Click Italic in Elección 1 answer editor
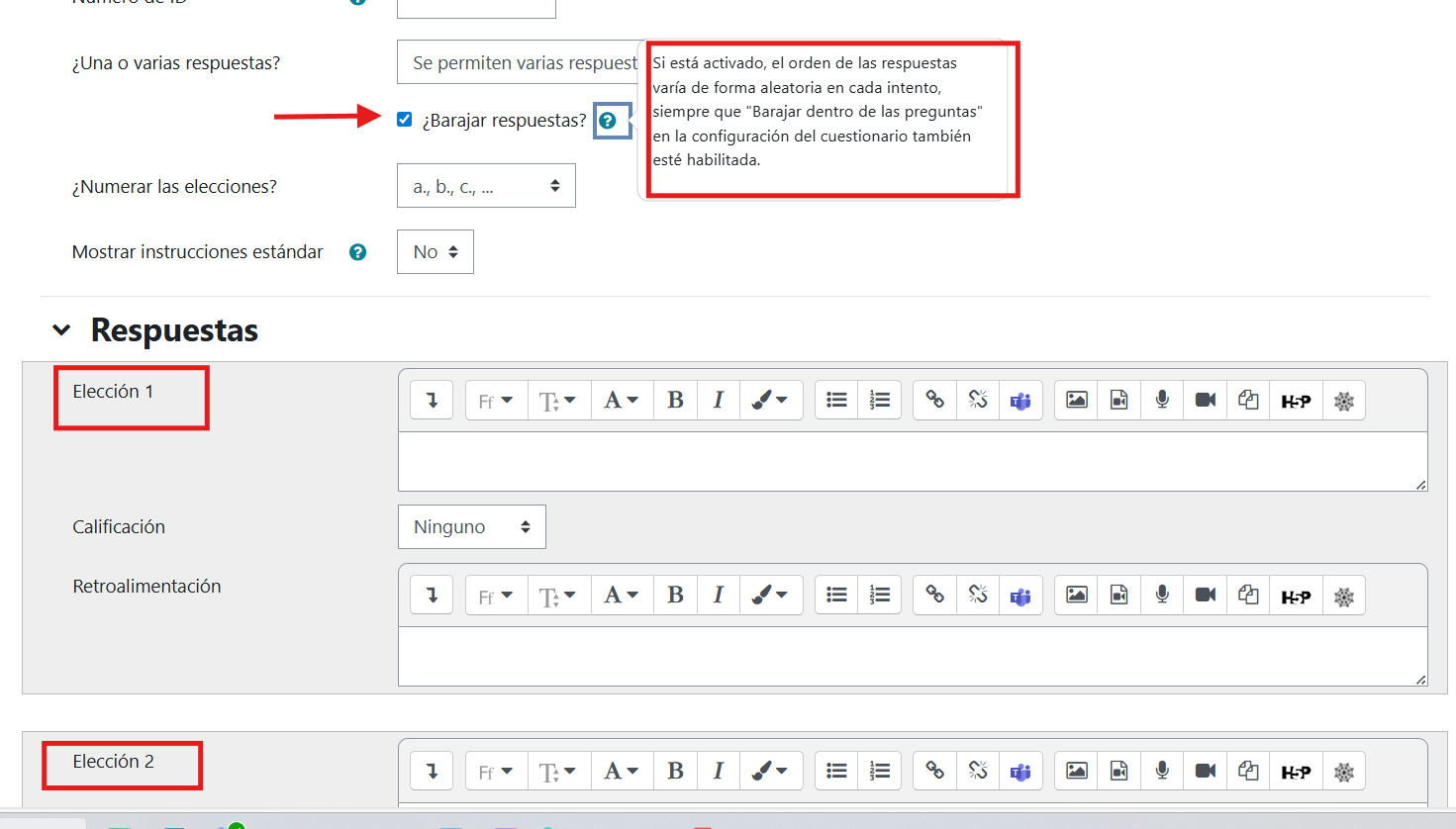The height and width of the screenshot is (829, 1456). [x=719, y=400]
